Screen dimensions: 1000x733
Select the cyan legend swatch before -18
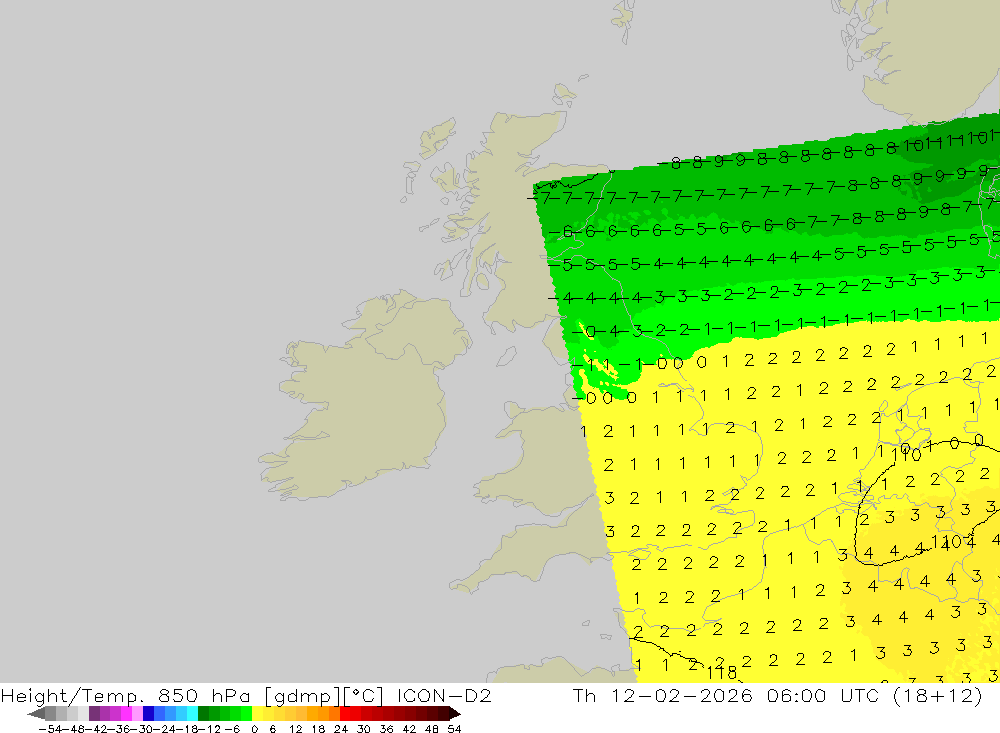pyautogui.click(x=192, y=713)
